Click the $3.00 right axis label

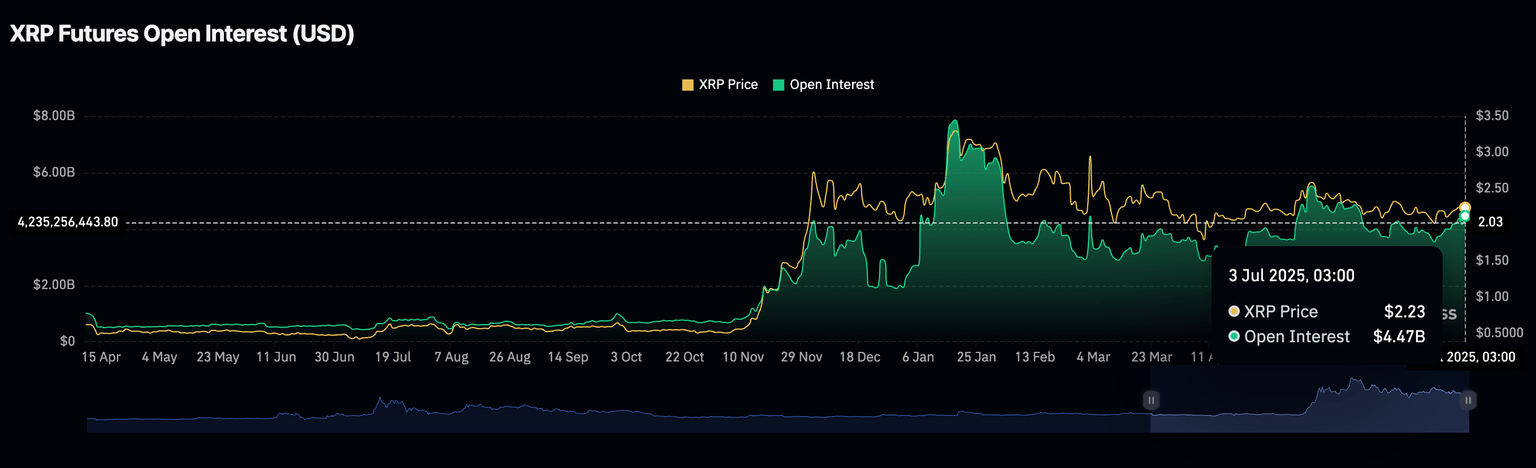[1491, 152]
